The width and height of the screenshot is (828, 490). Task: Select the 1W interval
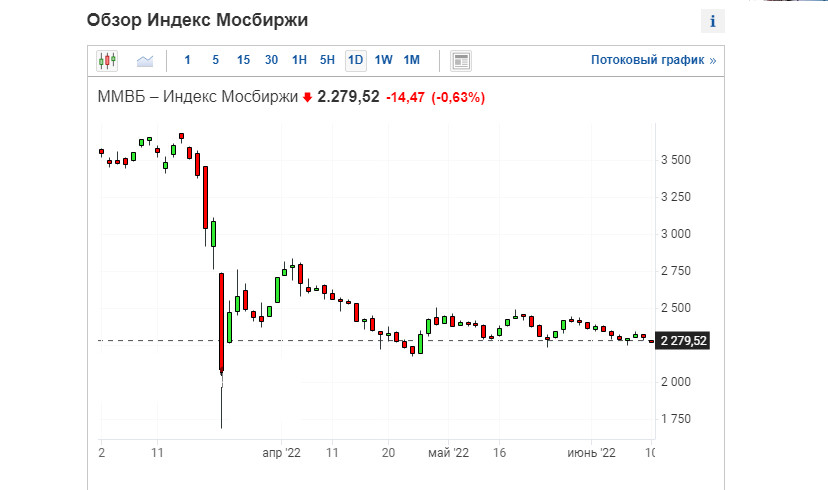click(x=383, y=60)
